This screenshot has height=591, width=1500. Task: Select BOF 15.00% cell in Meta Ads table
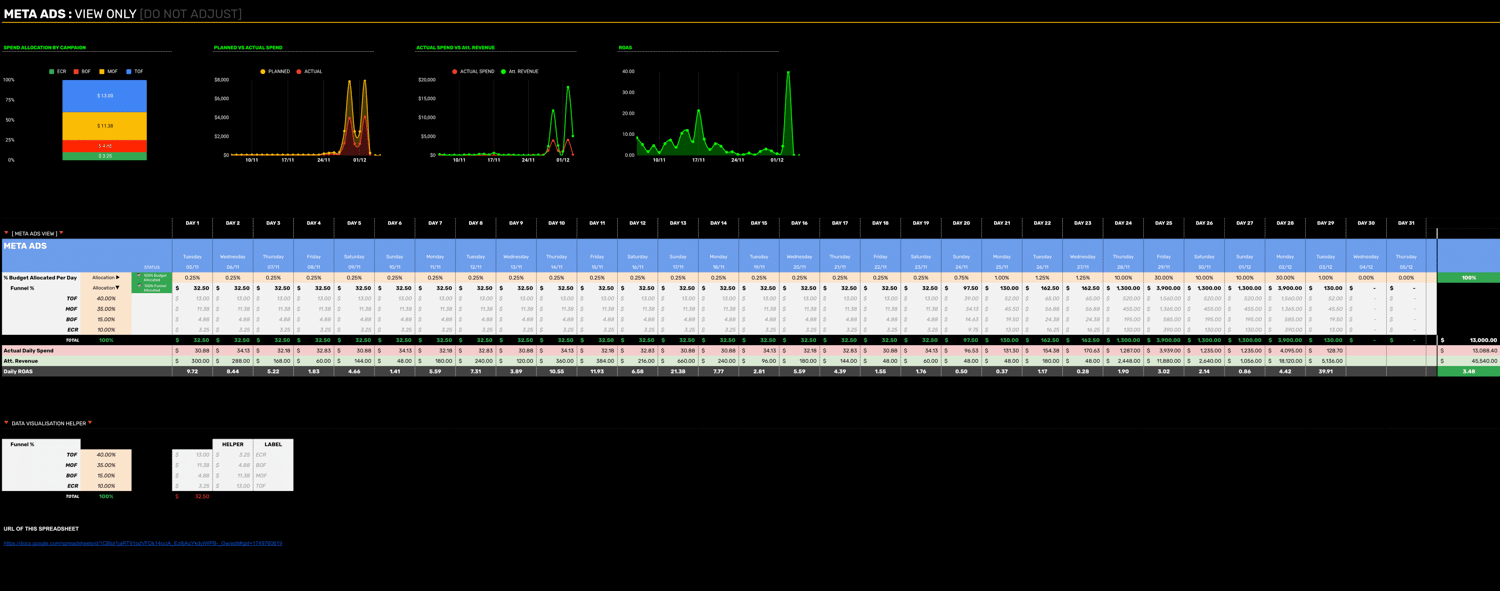(106, 319)
